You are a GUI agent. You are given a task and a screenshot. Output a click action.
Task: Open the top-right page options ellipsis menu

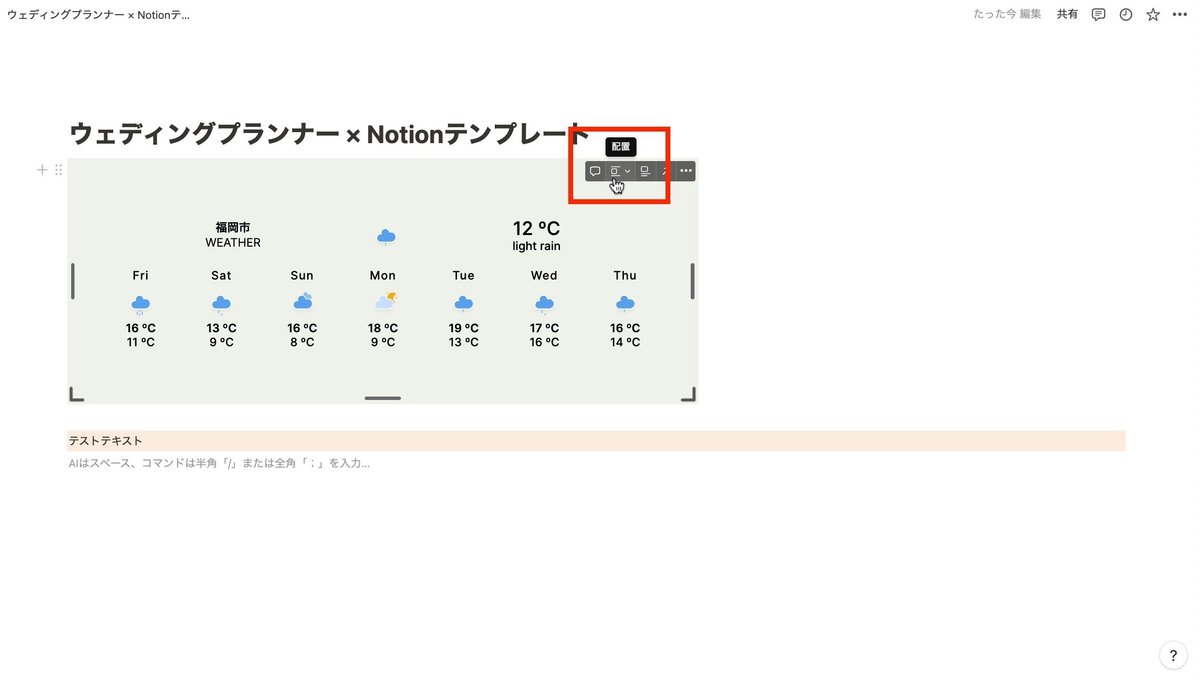click(1180, 14)
